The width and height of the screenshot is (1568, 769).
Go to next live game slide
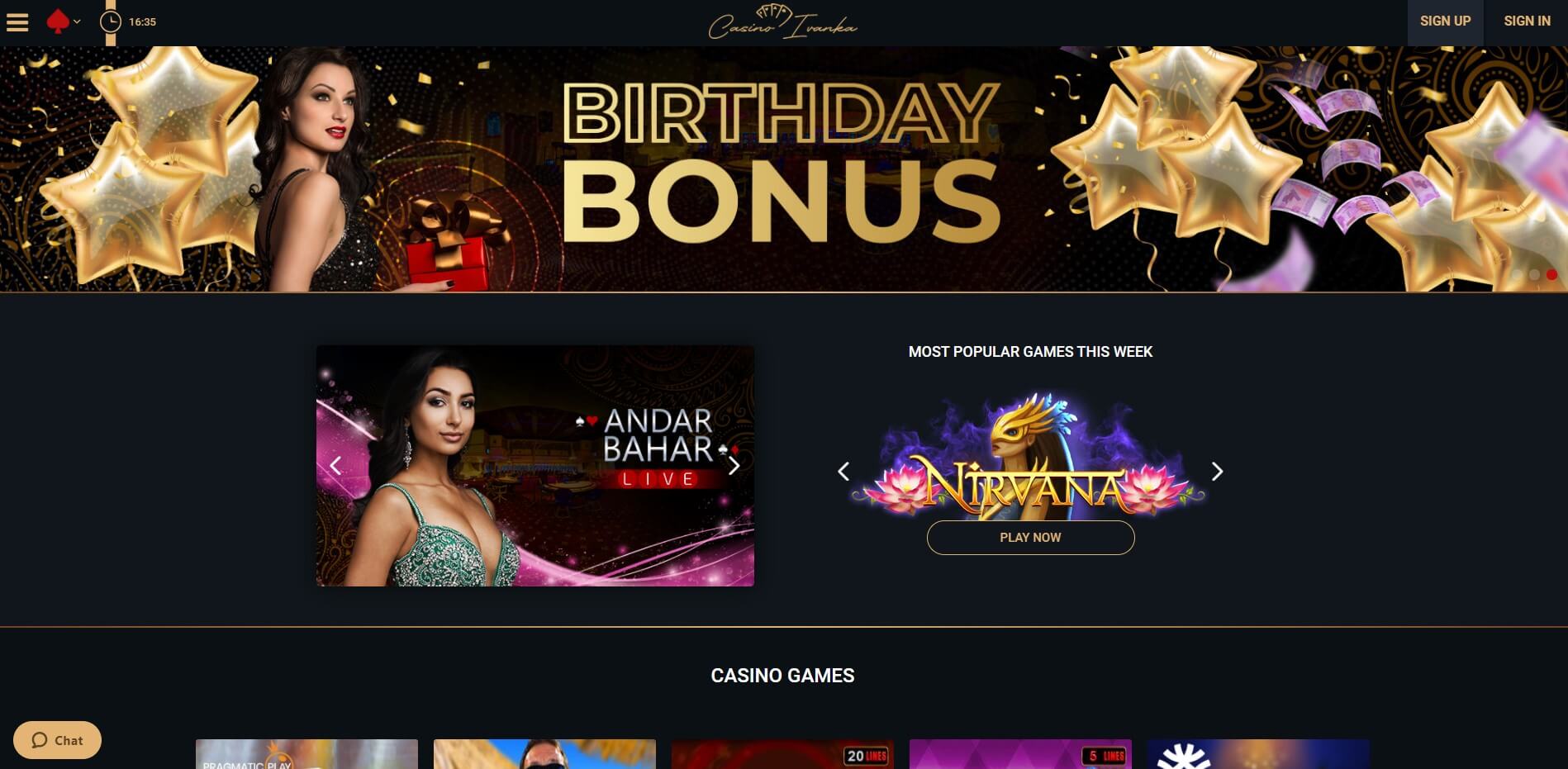[733, 465]
